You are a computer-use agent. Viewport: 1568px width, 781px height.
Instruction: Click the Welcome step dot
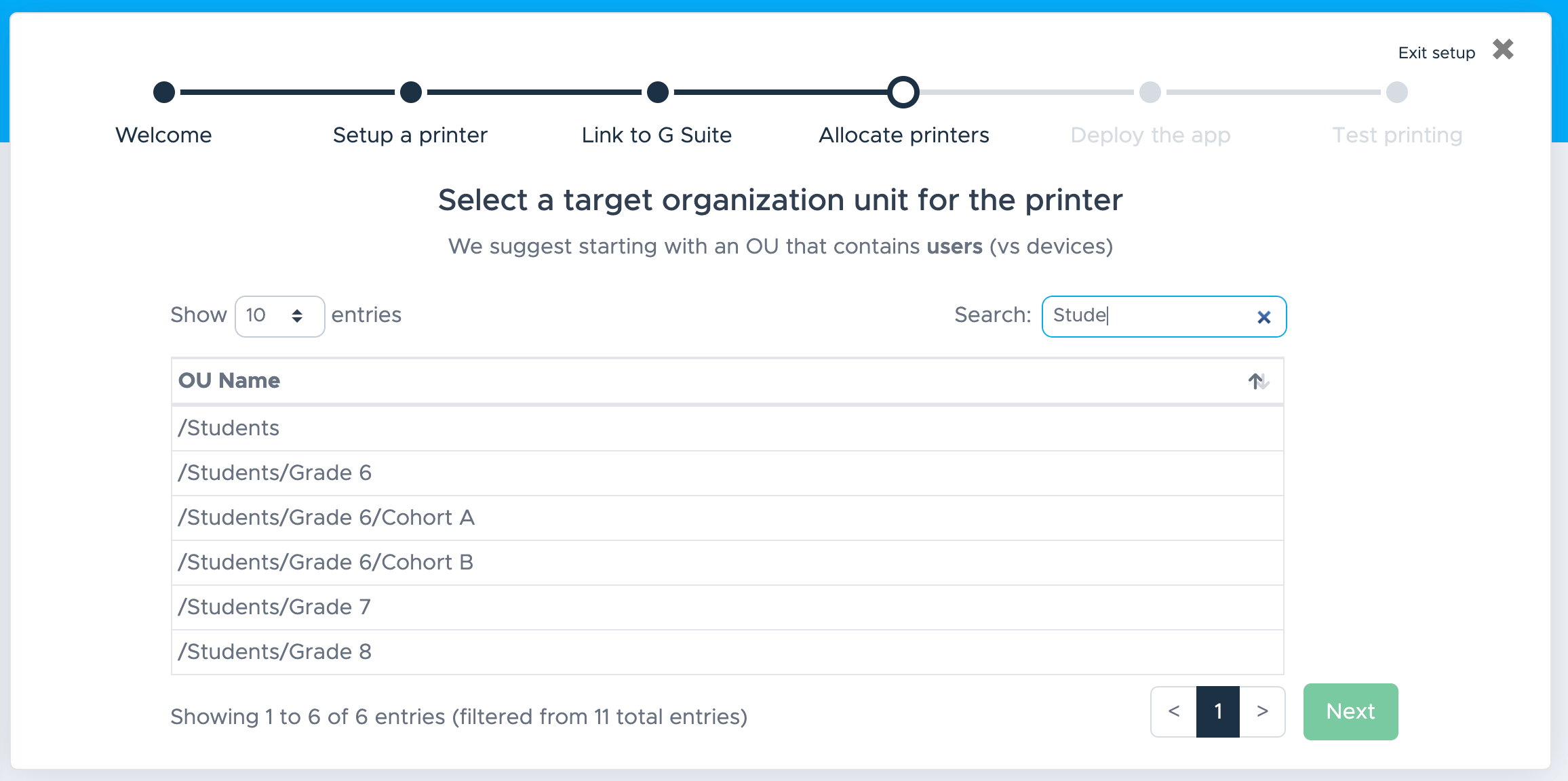(x=164, y=92)
